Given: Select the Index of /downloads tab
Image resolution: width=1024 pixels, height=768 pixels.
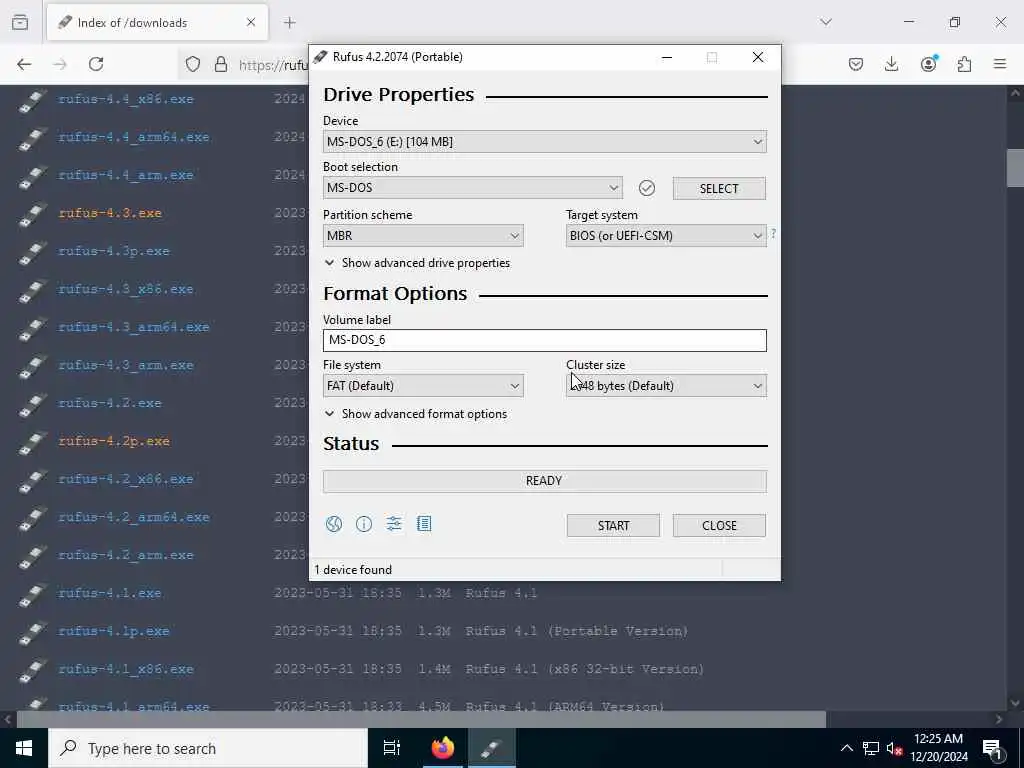Looking at the screenshot, I should [157, 22].
